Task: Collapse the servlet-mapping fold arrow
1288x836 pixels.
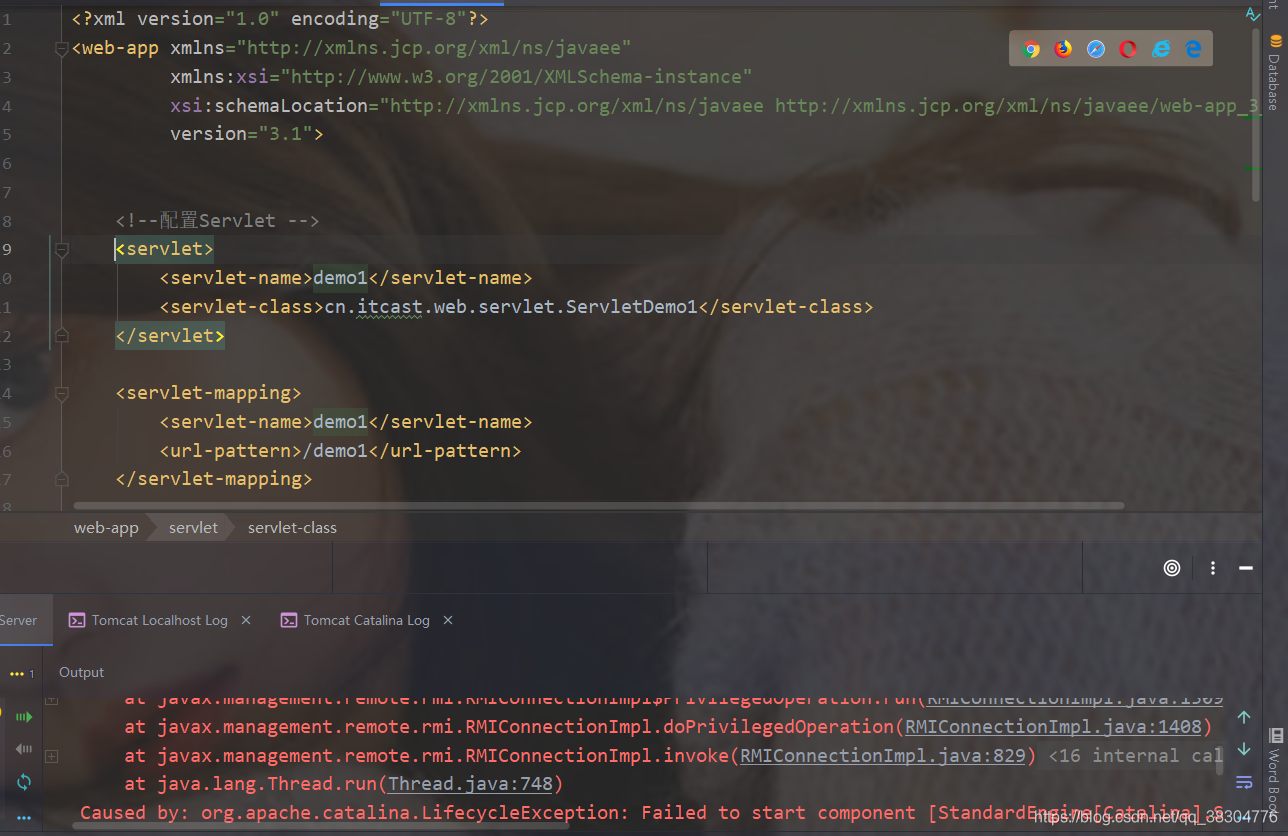Action: pyautogui.click(x=61, y=393)
